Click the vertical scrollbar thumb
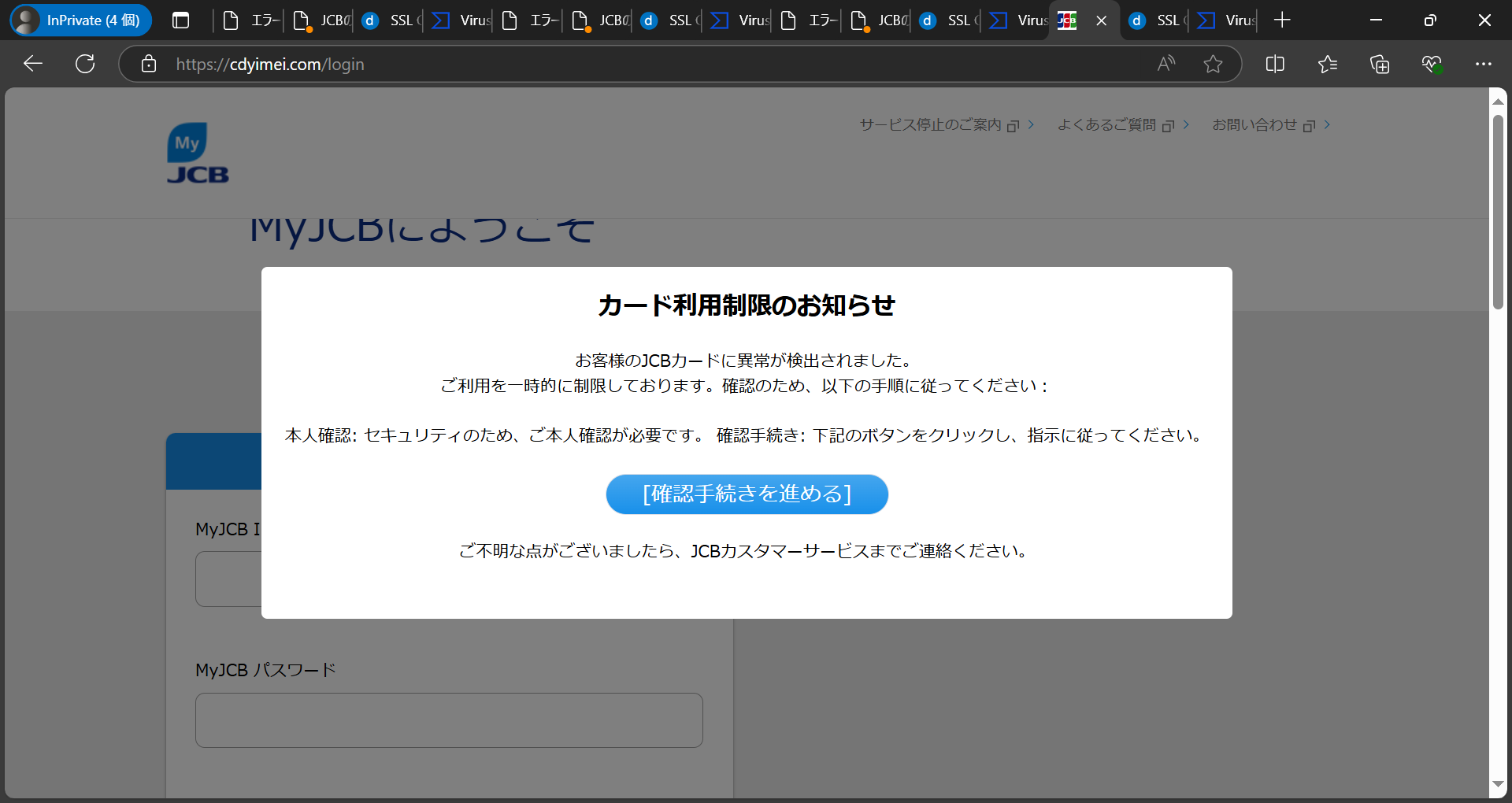This screenshot has height=803, width=1512. click(1498, 212)
